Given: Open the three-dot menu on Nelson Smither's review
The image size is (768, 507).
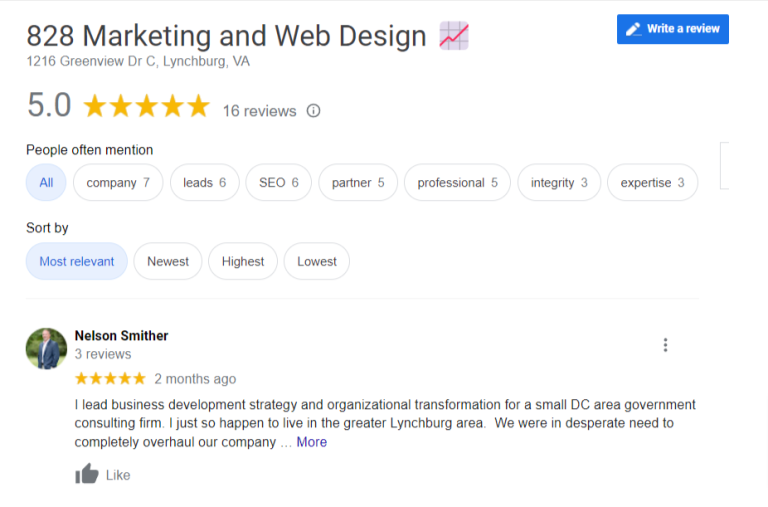Looking at the screenshot, I should coord(665,345).
